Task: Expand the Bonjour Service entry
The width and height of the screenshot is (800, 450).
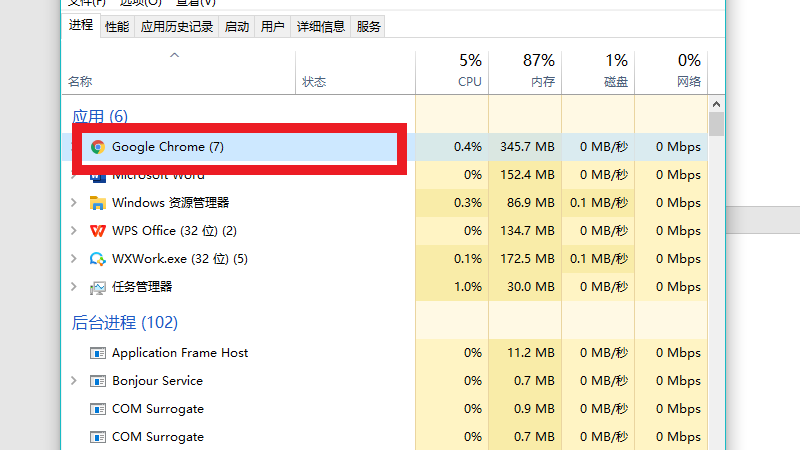Action: tap(74, 381)
